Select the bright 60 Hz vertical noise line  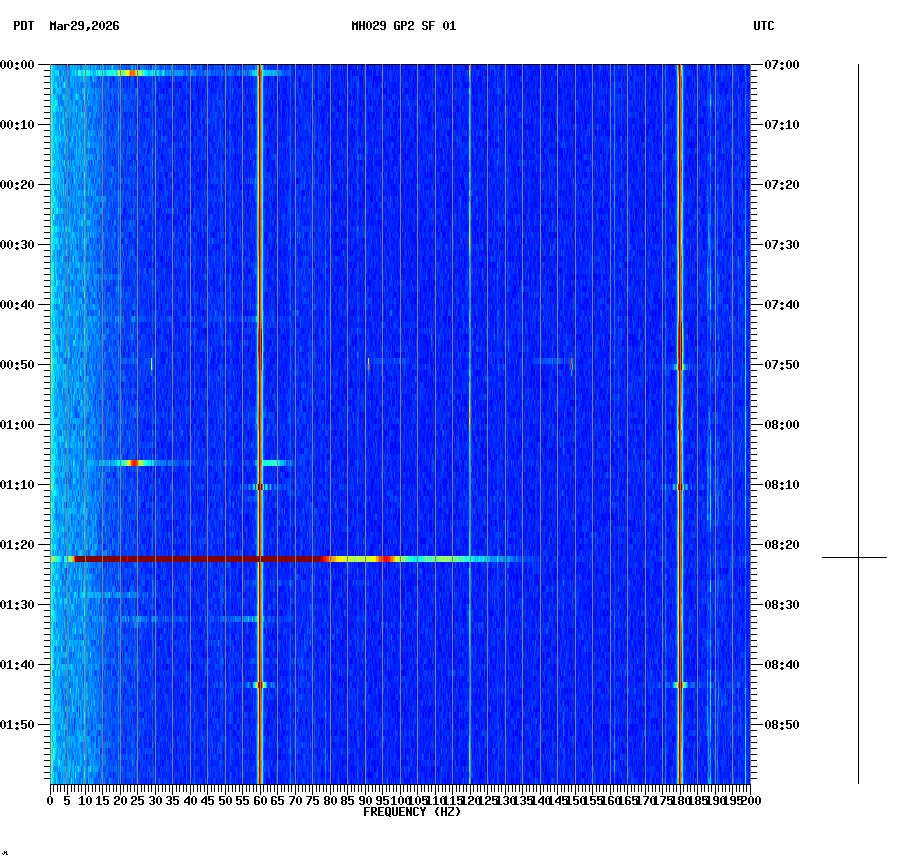(x=260, y=400)
